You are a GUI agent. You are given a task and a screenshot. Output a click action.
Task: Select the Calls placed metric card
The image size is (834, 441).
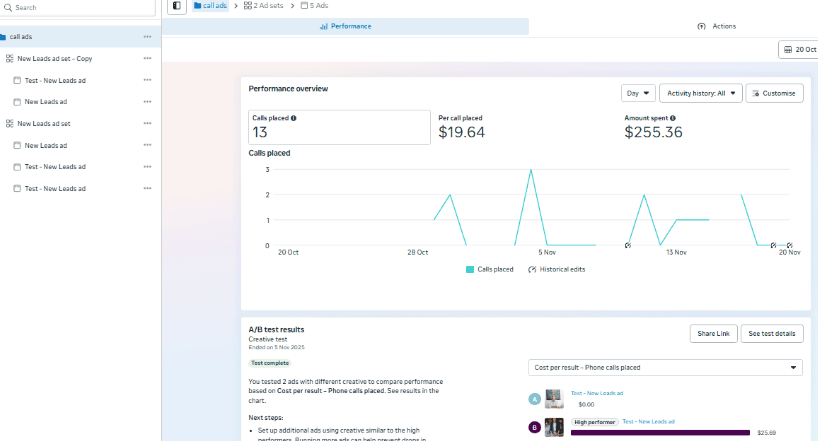[339, 127]
